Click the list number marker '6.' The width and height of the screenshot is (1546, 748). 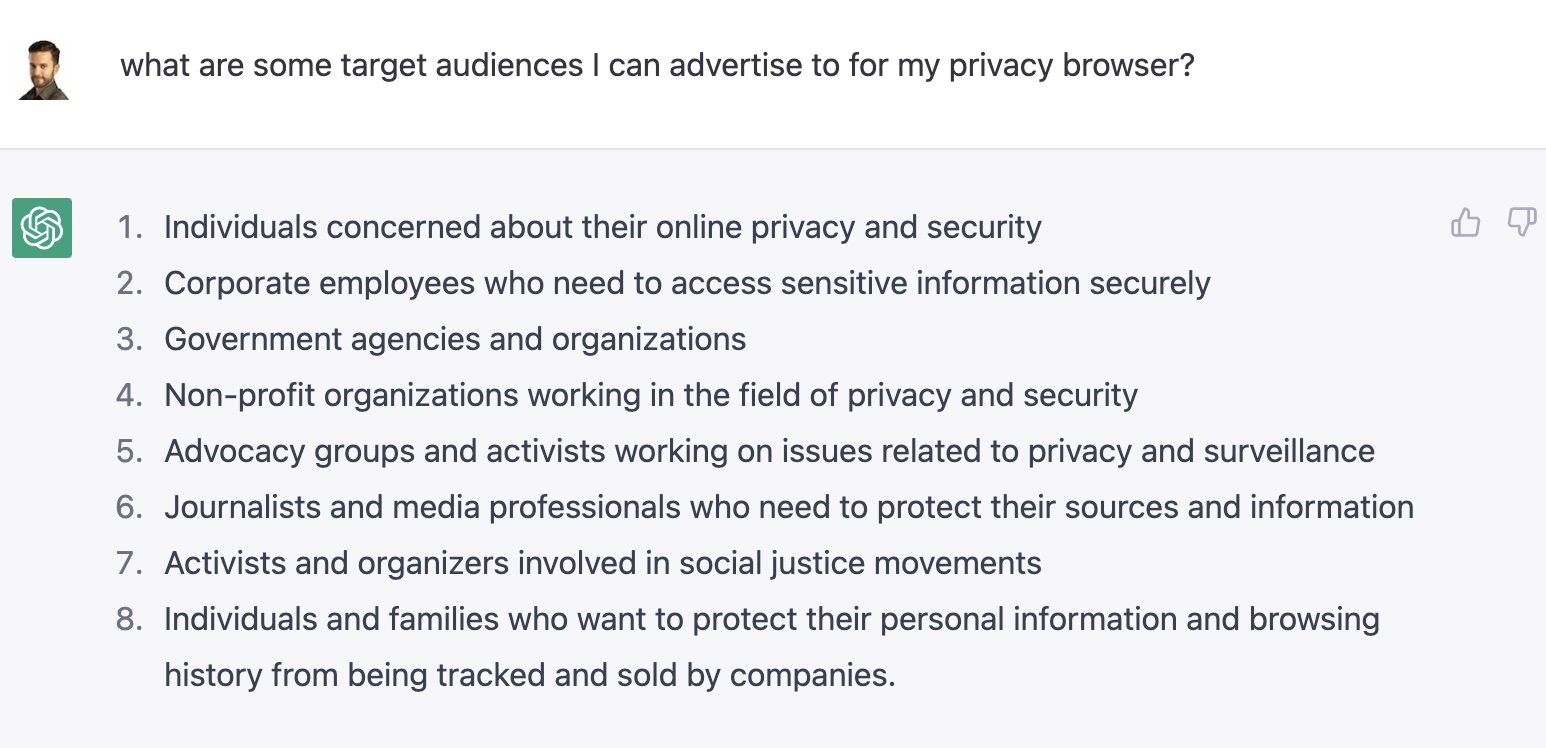pos(131,508)
